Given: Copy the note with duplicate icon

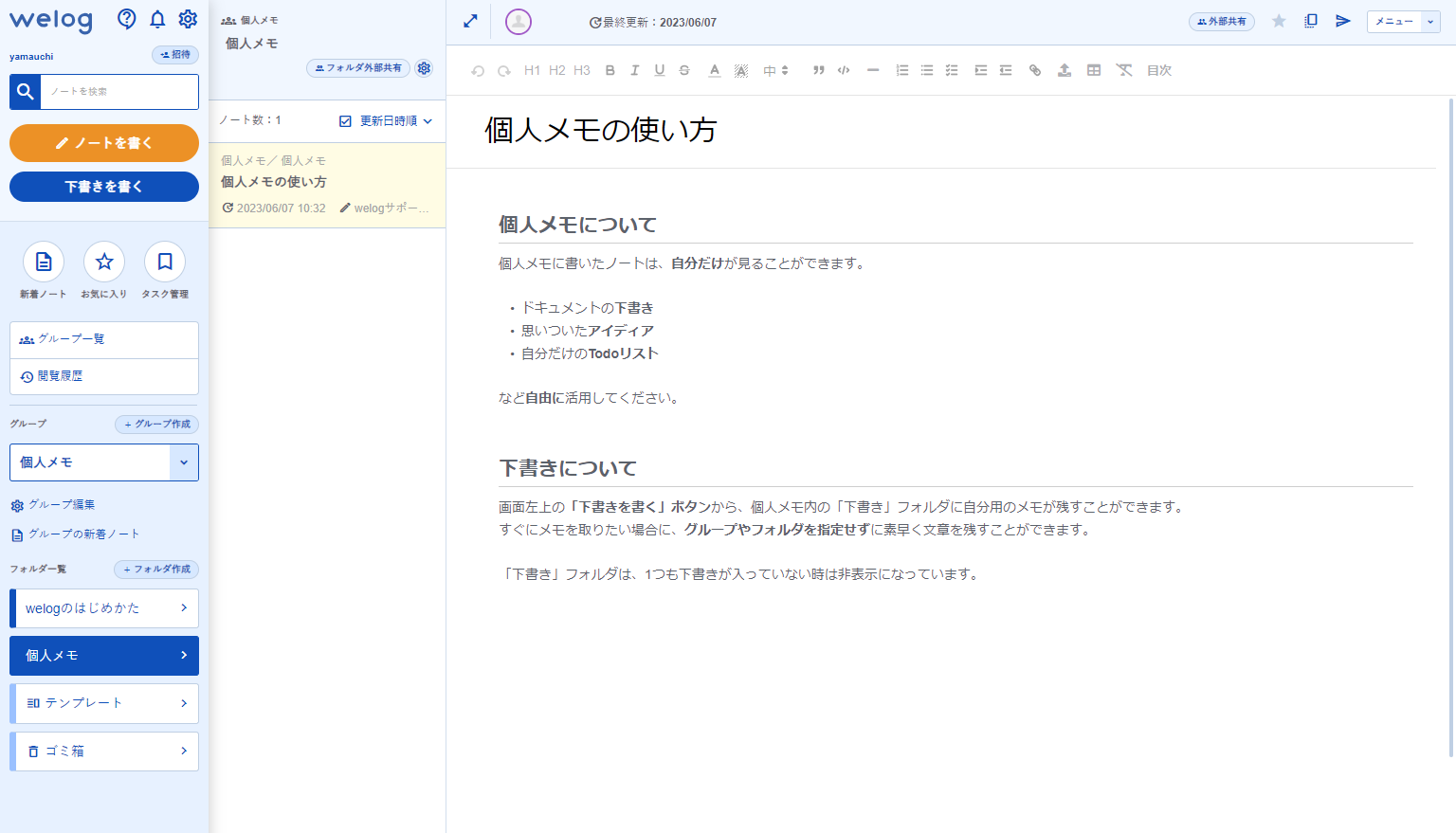Looking at the screenshot, I should pyautogui.click(x=1311, y=21).
